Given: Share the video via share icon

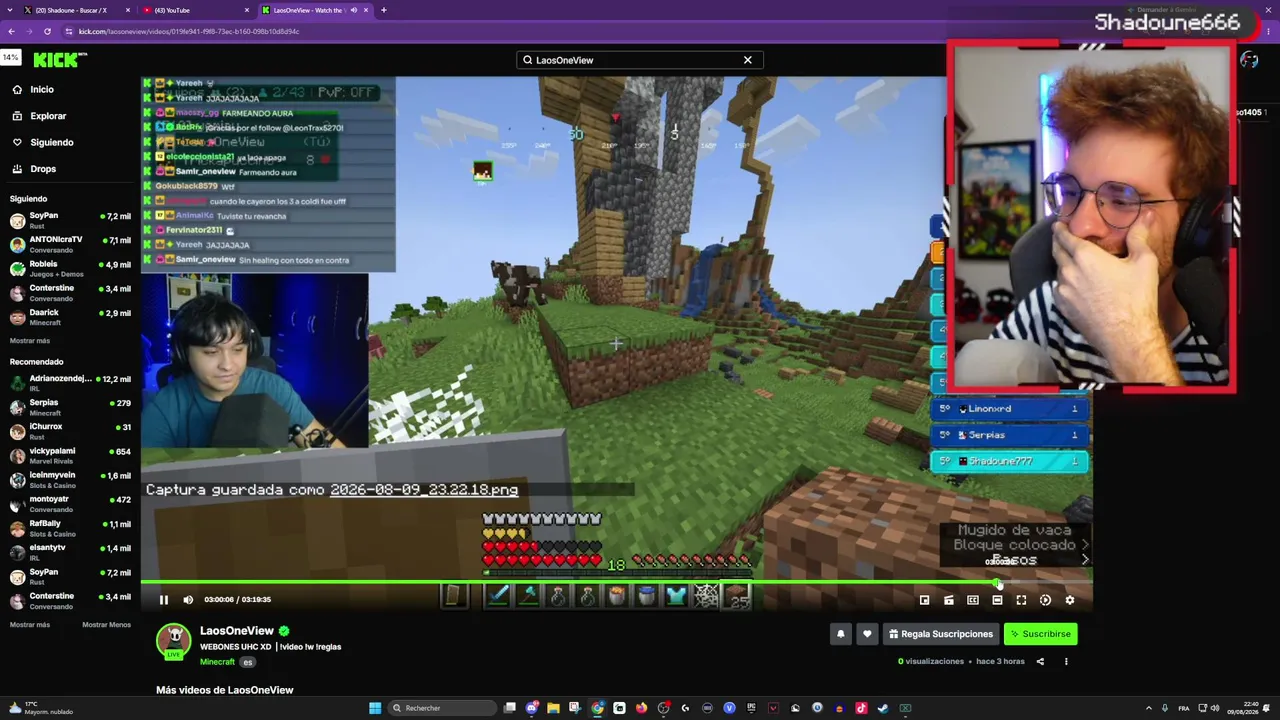Looking at the screenshot, I should 1040,661.
